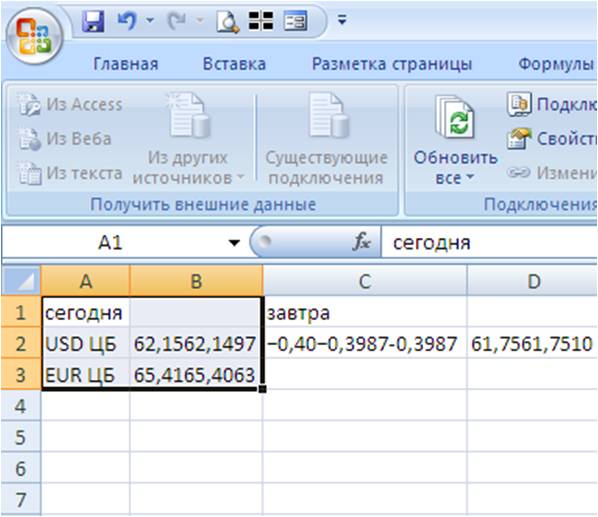Expand the undo history dropdown arrow
The width and height of the screenshot is (598, 517).
click(150, 20)
